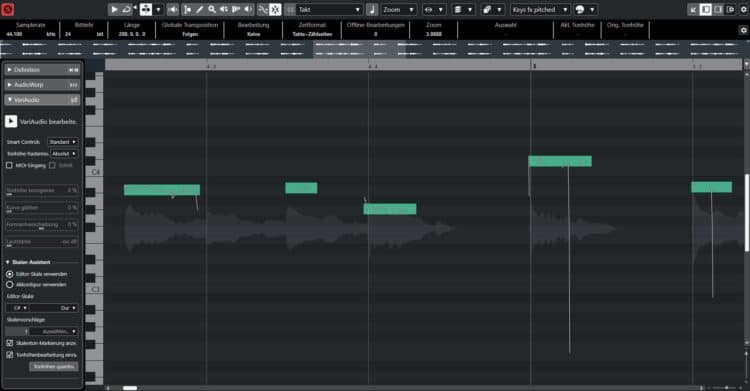Enable the MIDI-Eingang checkbox

pos(9,165)
